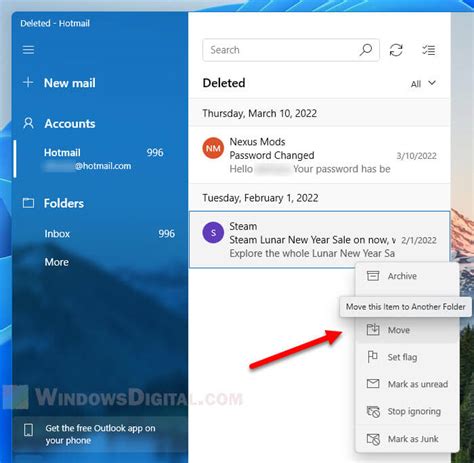Click the plus icon beside New mail
The image size is (474, 463).
coord(28,82)
